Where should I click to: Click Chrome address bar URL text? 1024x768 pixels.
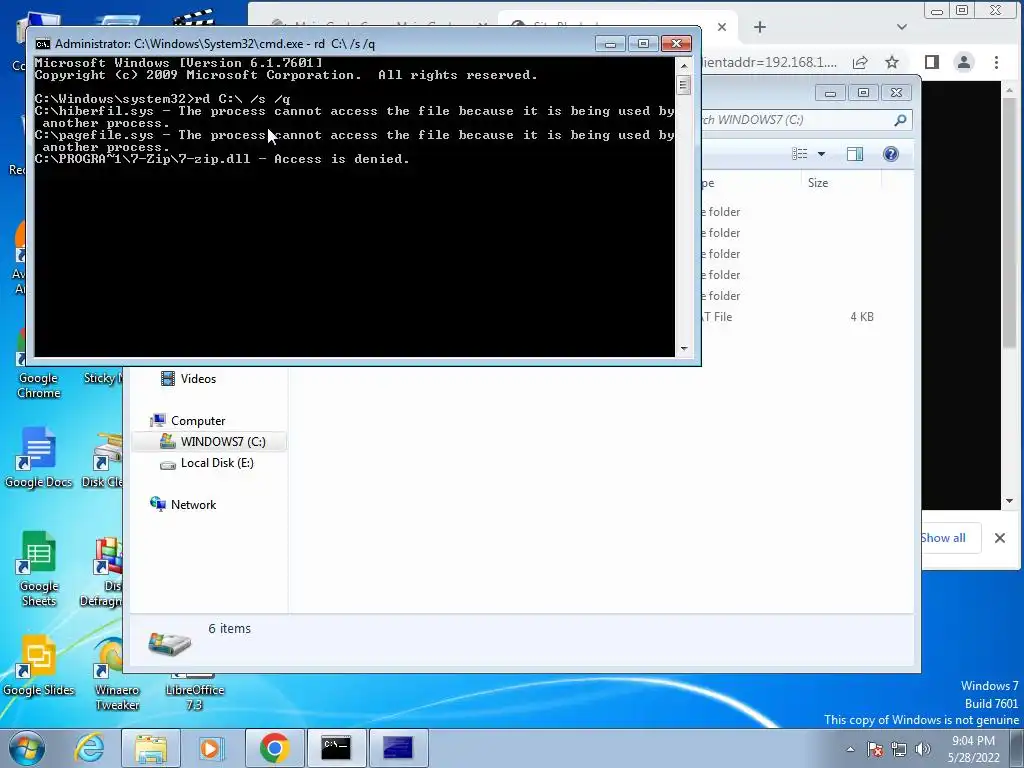(769, 62)
